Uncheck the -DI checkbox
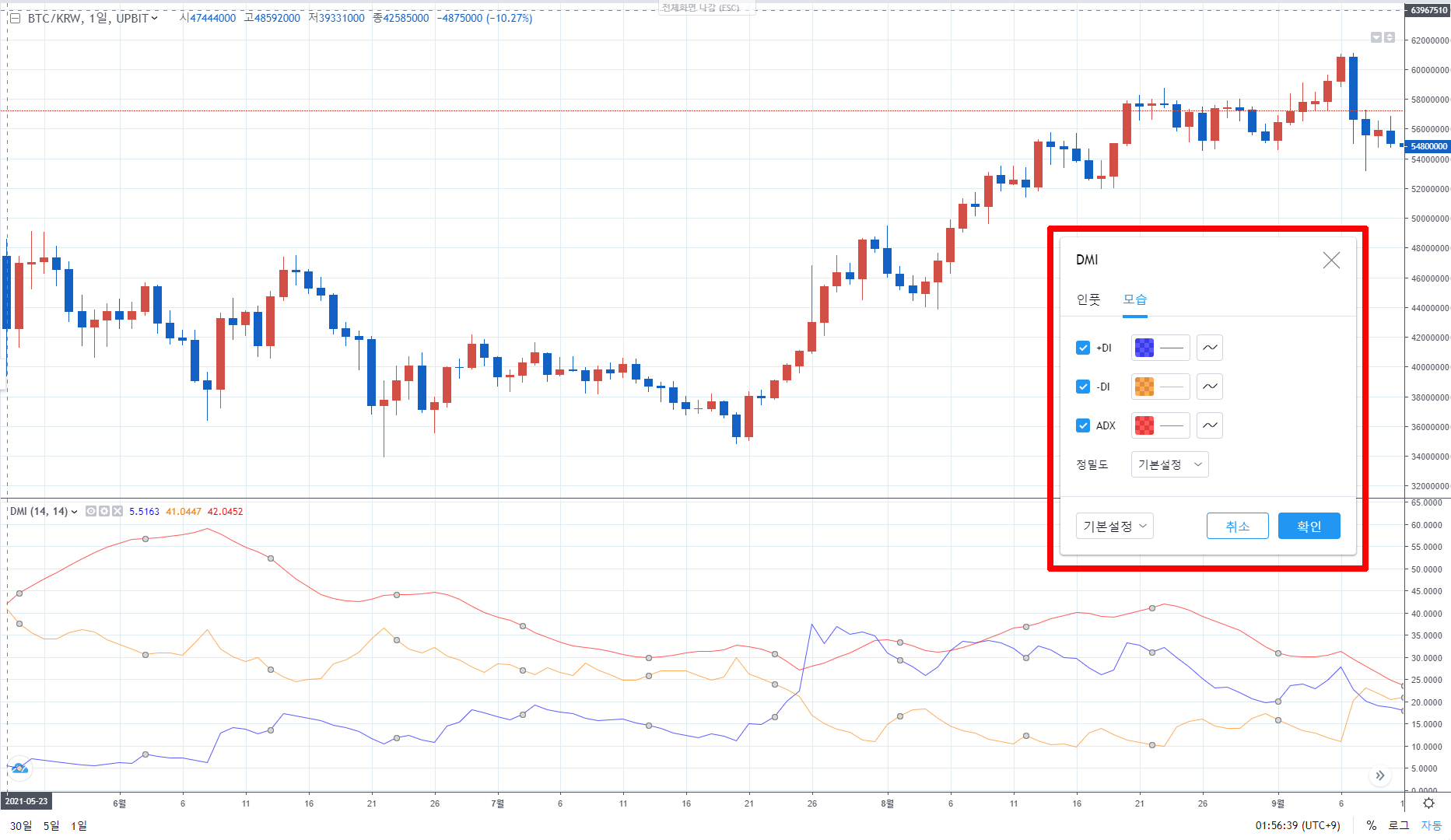This screenshot has height=840, width=1451. click(x=1083, y=387)
